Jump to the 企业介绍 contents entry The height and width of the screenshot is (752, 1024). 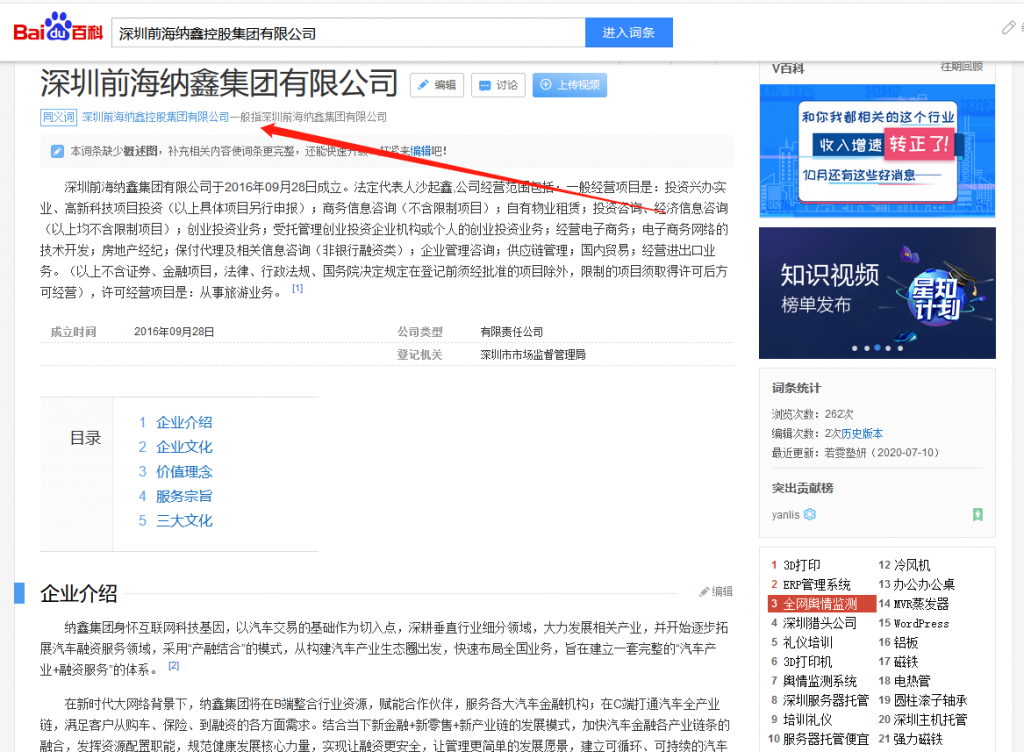[x=184, y=422]
